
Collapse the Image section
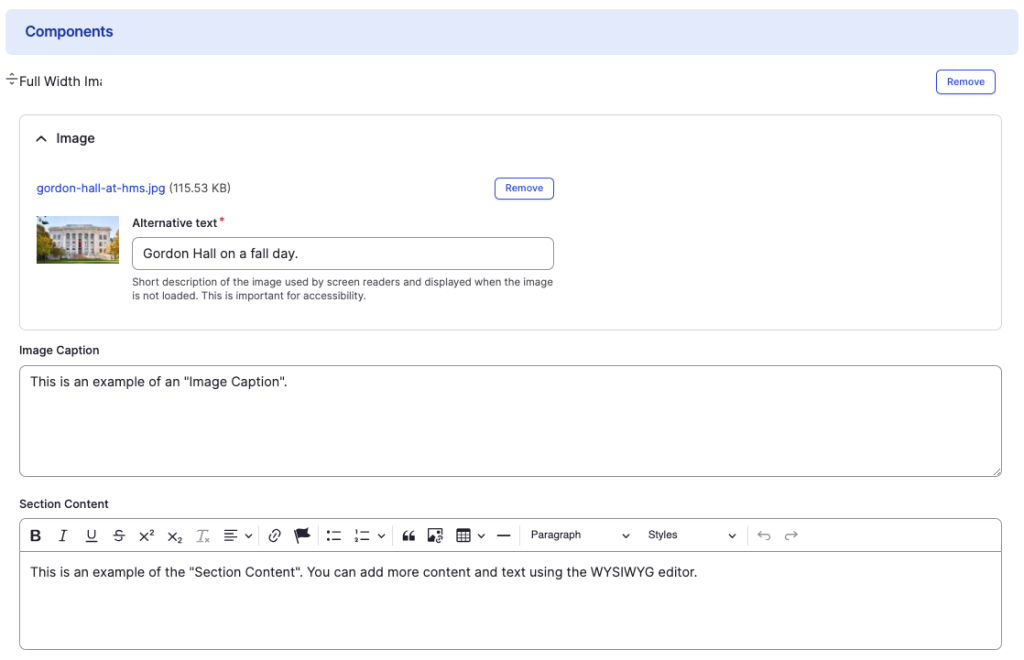point(41,139)
